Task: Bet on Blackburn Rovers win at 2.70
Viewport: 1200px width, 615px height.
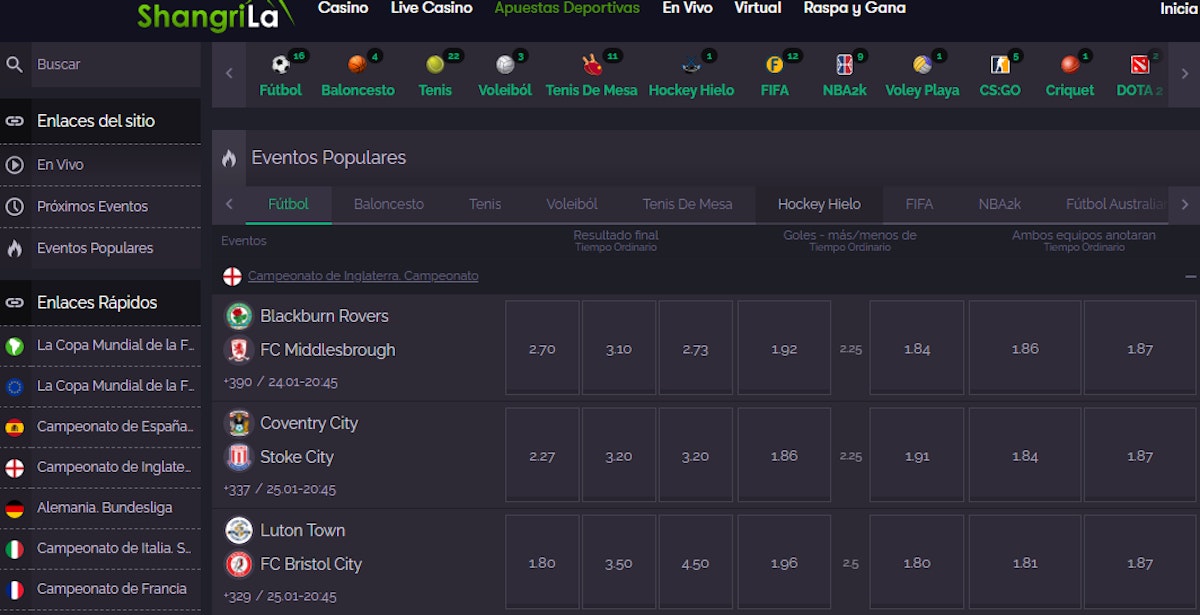Action: [x=542, y=349]
